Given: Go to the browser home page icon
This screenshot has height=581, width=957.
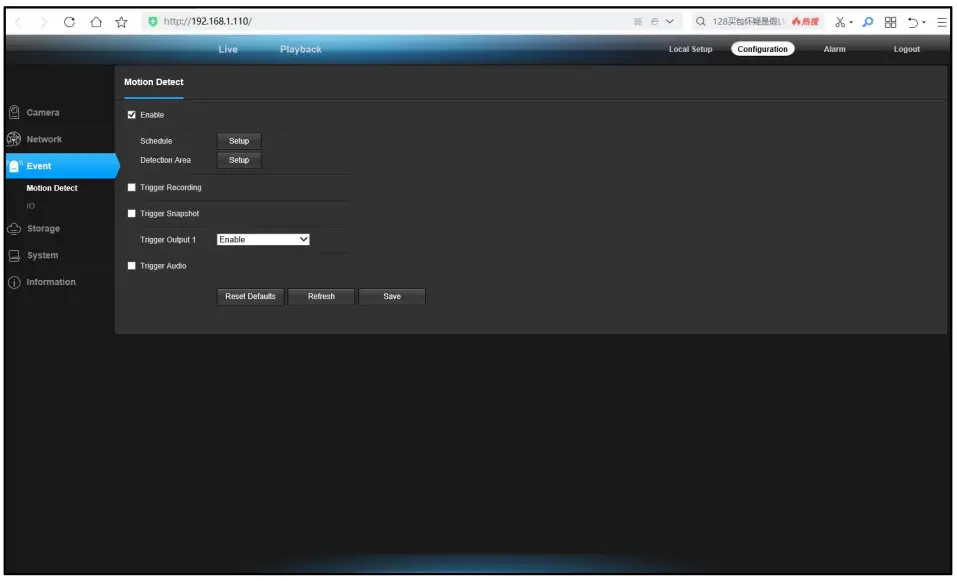Looking at the screenshot, I should (96, 22).
